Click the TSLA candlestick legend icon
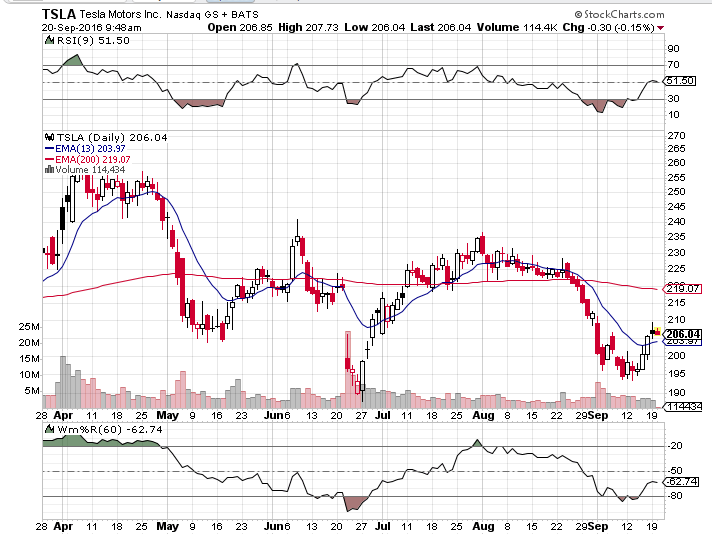The width and height of the screenshot is (712, 539). tap(49, 137)
